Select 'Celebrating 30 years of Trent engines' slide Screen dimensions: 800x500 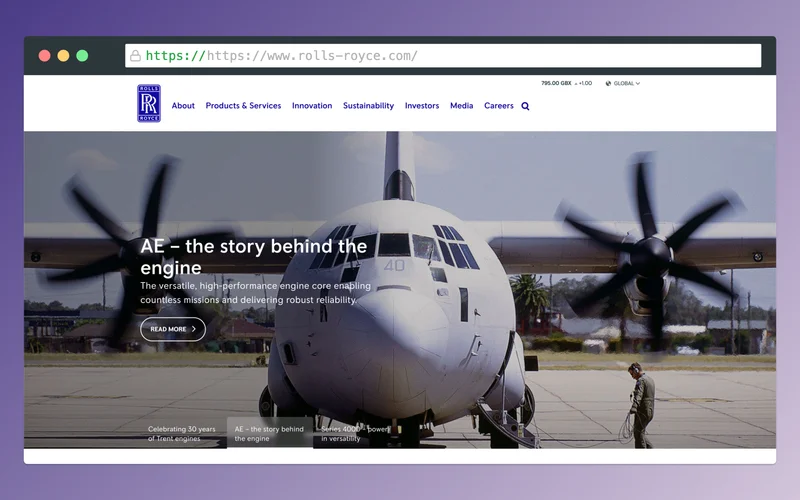click(x=184, y=433)
